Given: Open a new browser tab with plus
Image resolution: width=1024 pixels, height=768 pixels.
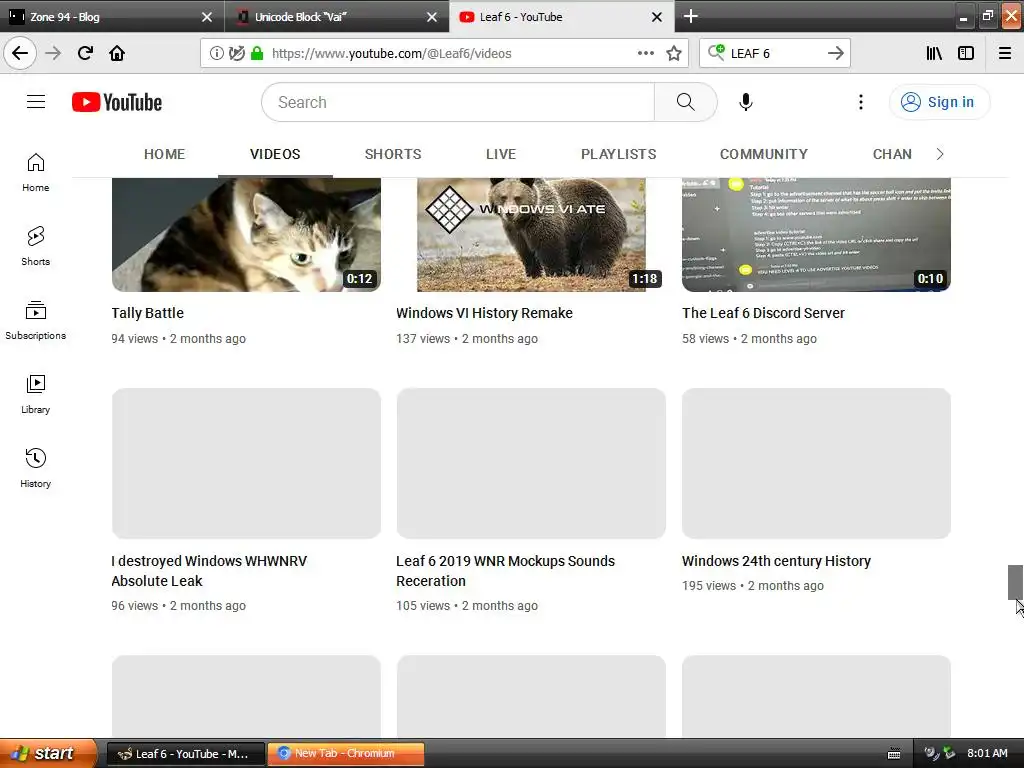Looking at the screenshot, I should 690,16.
